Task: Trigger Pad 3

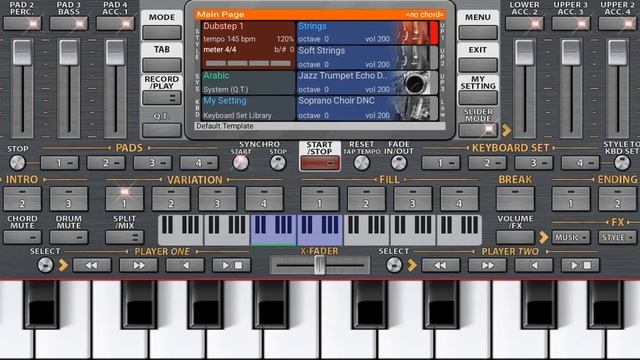Action: tap(153, 163)
